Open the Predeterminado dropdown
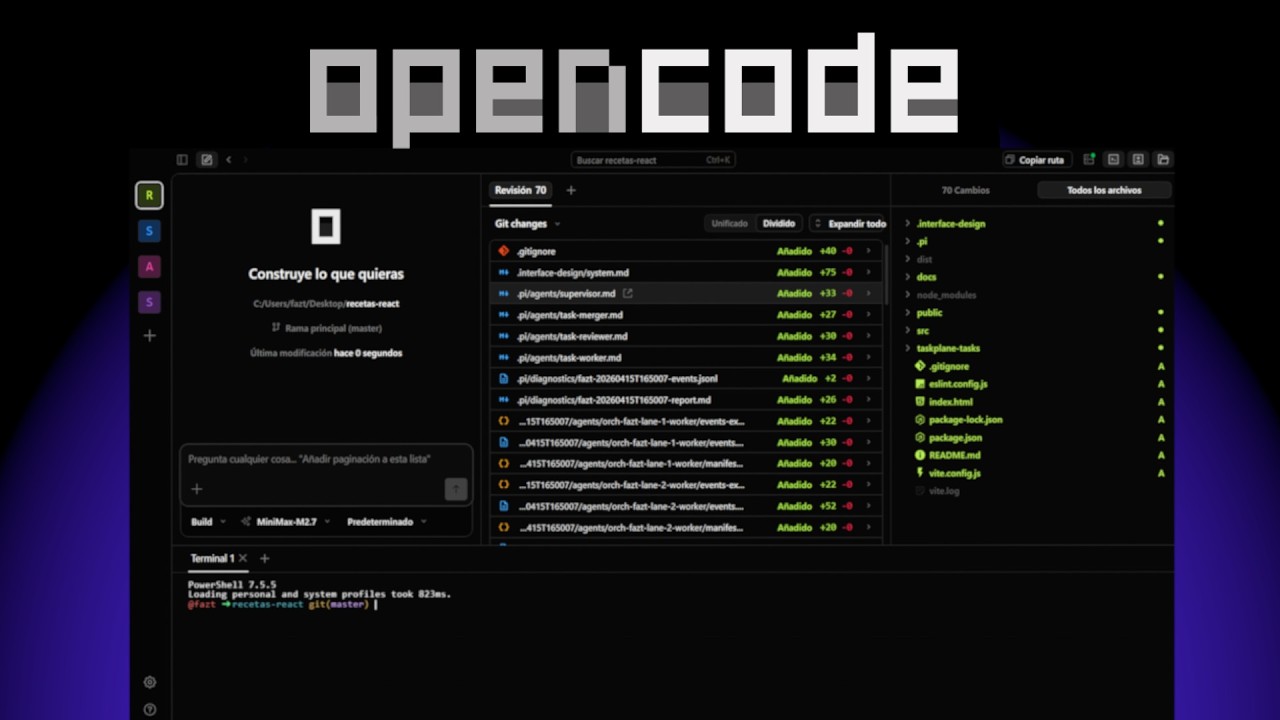The image size is (1280, 720). 387,521
